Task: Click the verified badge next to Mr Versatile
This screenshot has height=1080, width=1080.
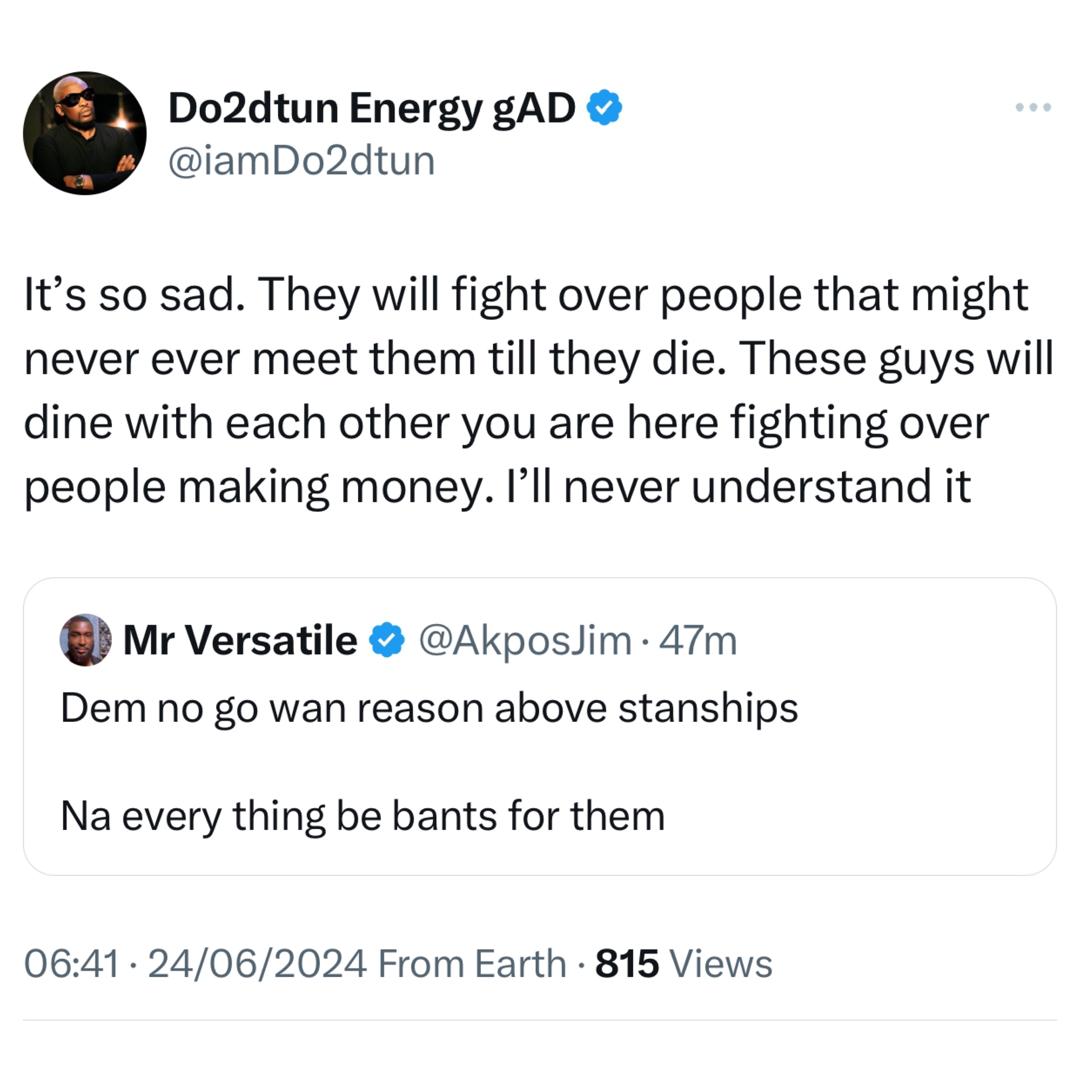Action: 387,640
